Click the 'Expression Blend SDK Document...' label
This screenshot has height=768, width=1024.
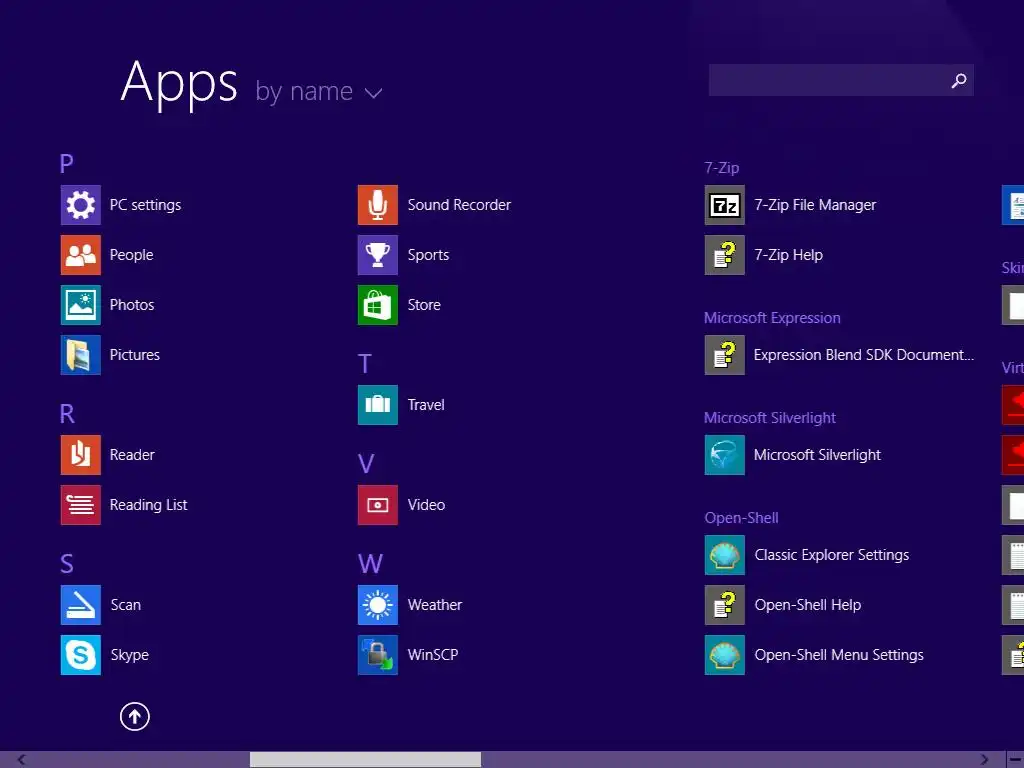click(x=863, y=355)
